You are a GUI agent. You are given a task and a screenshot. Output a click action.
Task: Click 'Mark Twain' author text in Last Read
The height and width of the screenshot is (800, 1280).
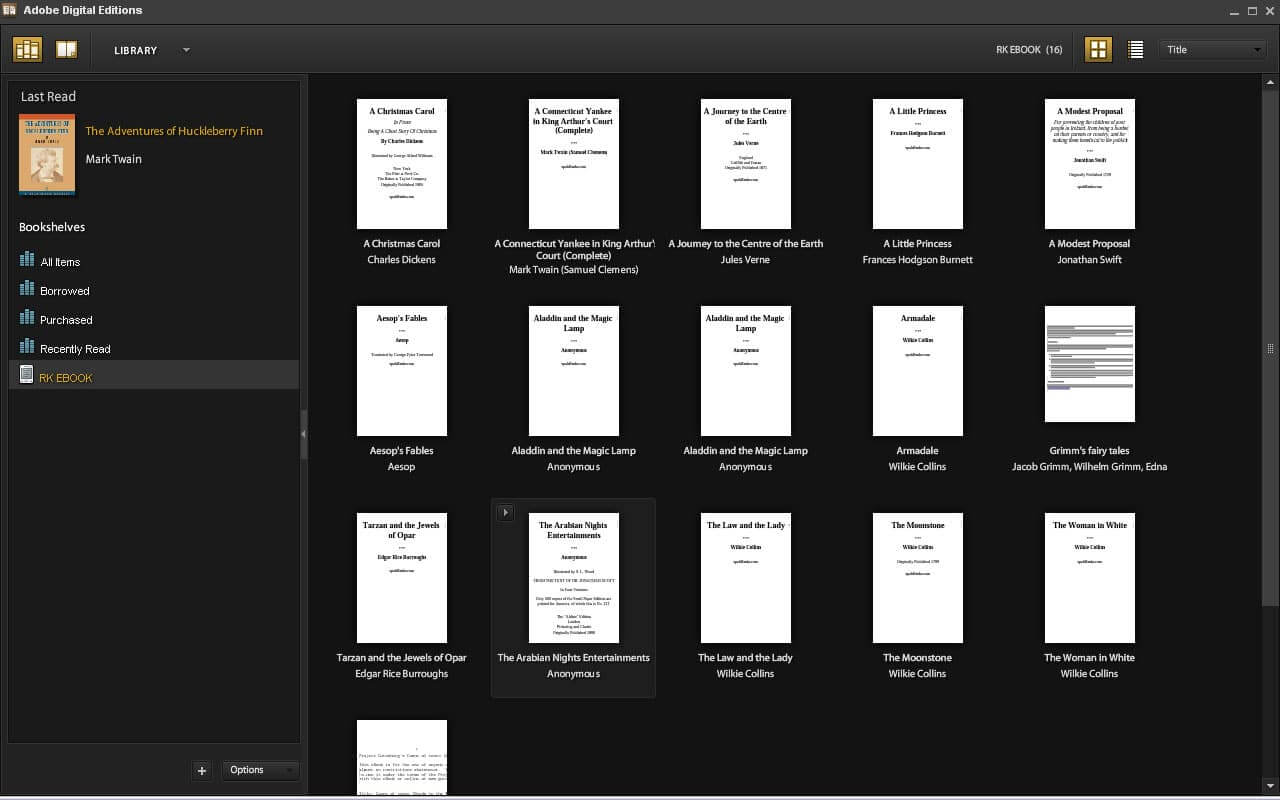(113, 159)
